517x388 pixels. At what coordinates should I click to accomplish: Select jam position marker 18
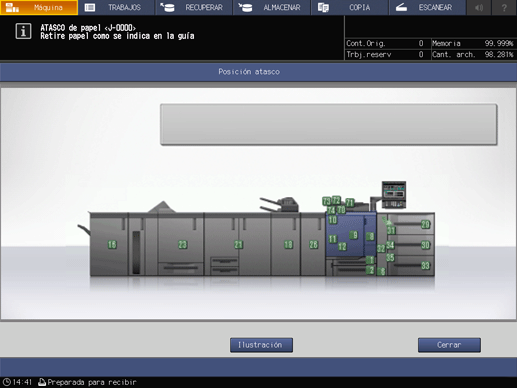coord(288,245)
